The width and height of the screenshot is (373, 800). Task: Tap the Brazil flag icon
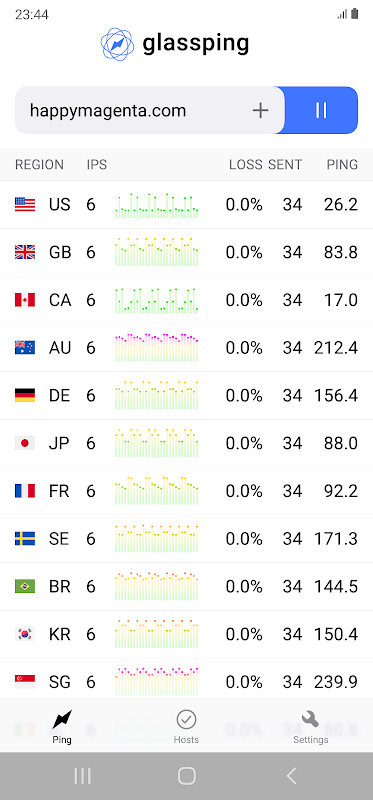point(25,586)
